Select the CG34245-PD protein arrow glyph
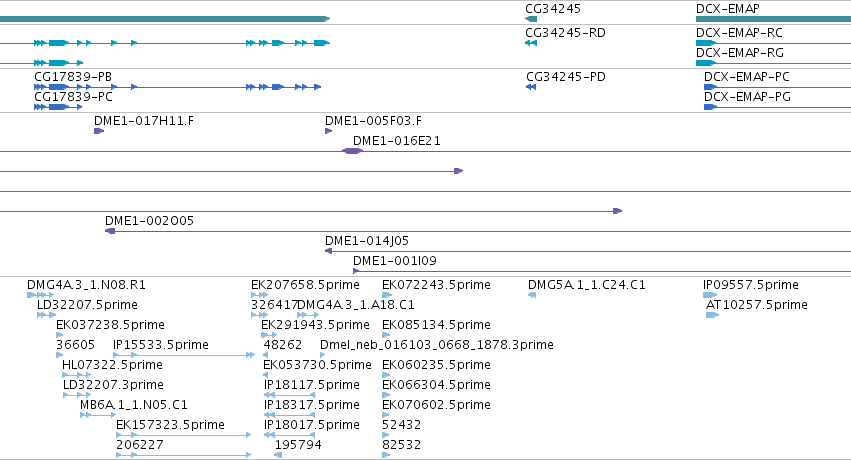 531,87
